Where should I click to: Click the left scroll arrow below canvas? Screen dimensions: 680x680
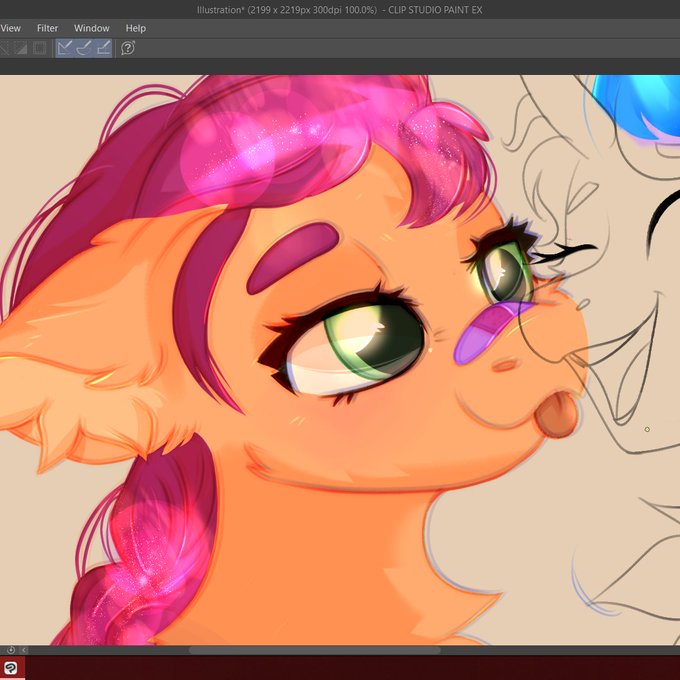click(x=24, y=650)
